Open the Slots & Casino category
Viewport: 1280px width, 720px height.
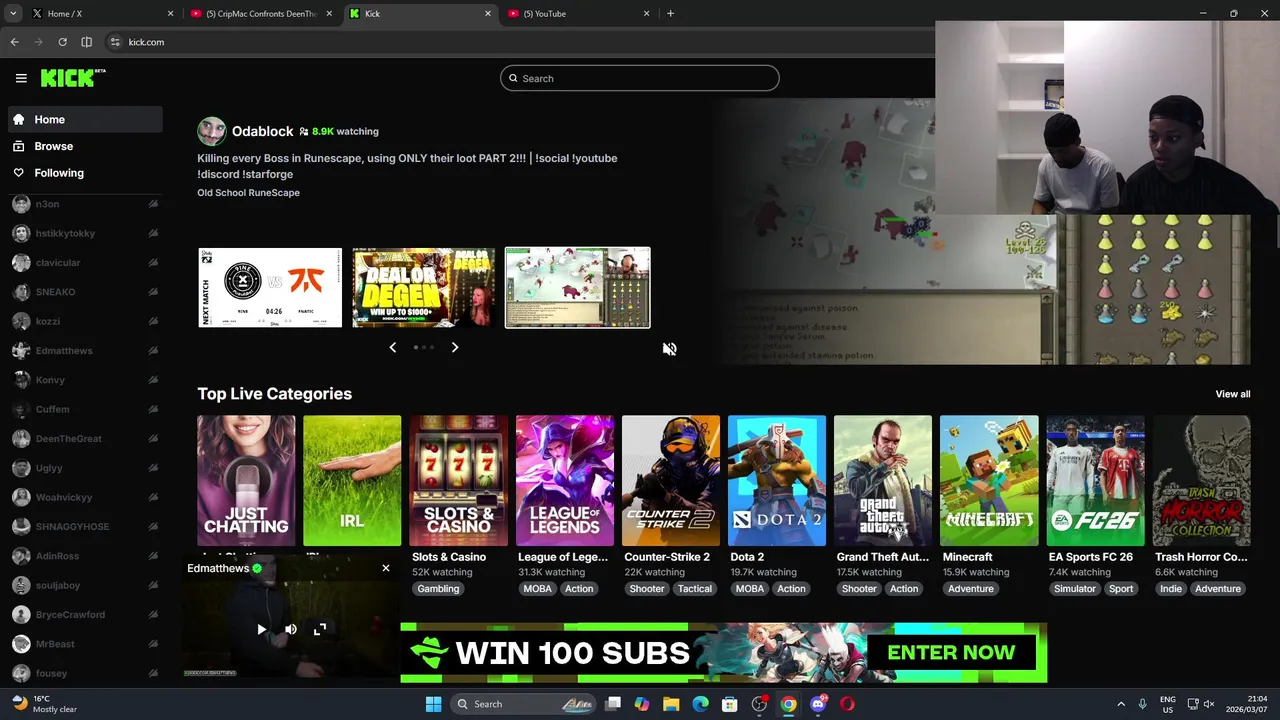click(458, 481)
